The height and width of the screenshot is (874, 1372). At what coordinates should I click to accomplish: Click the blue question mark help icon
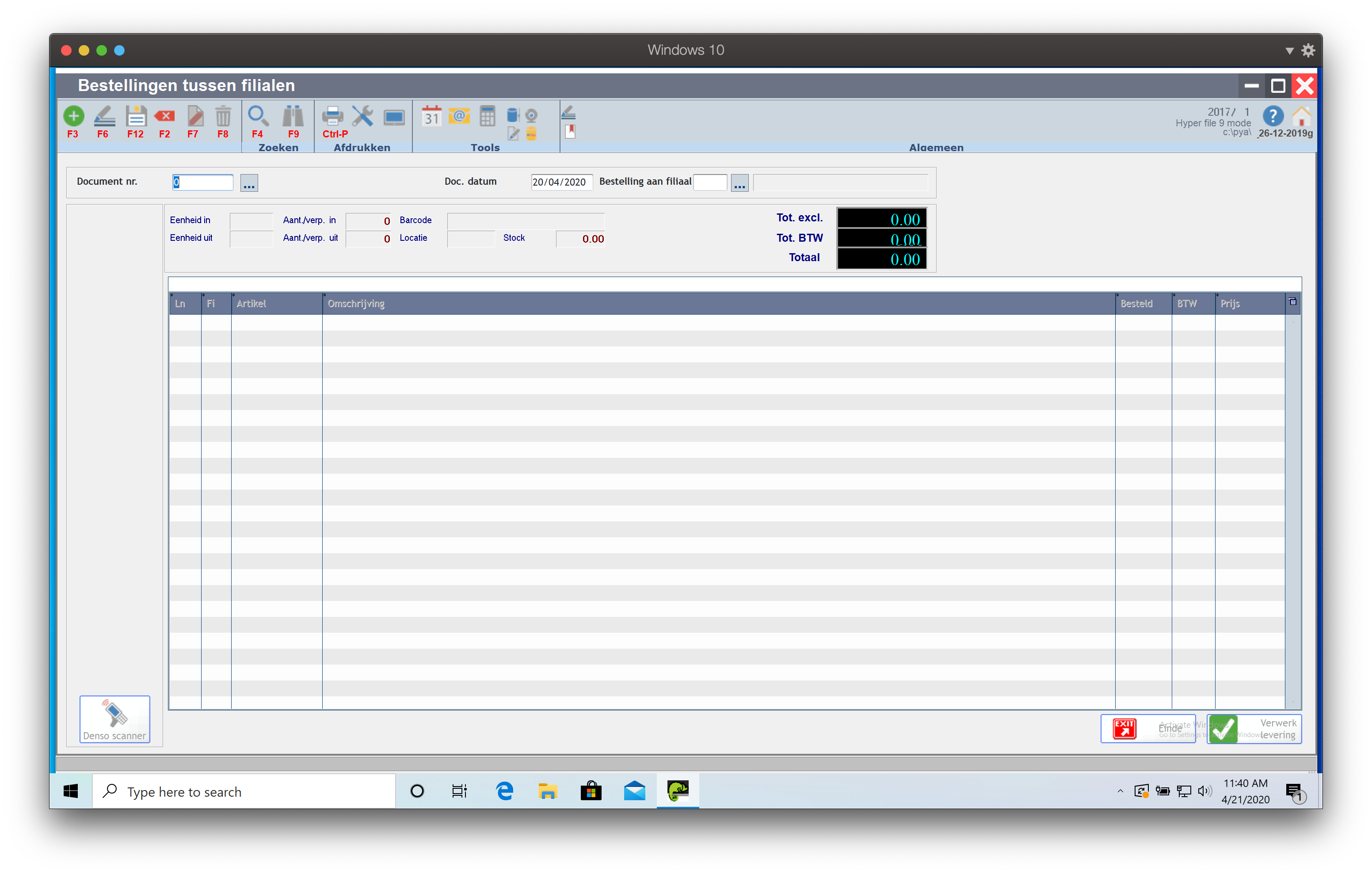1273,117
